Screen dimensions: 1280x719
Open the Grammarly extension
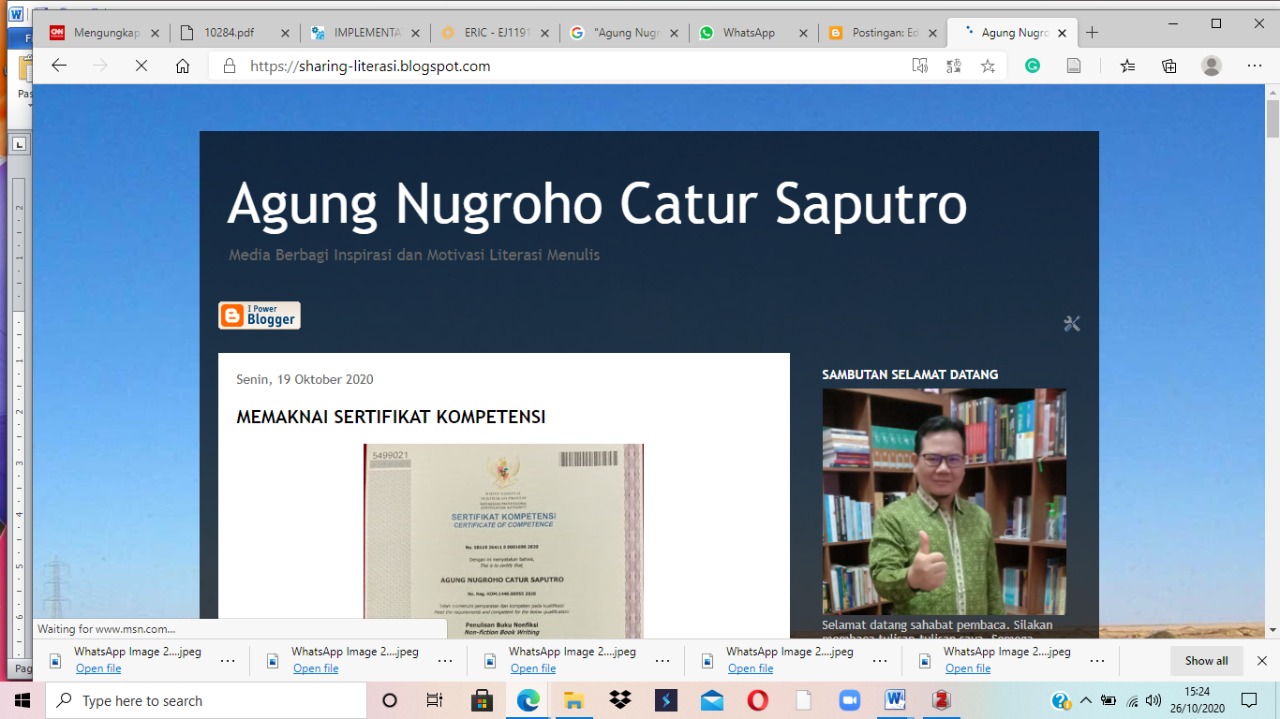coord(1033,66)
